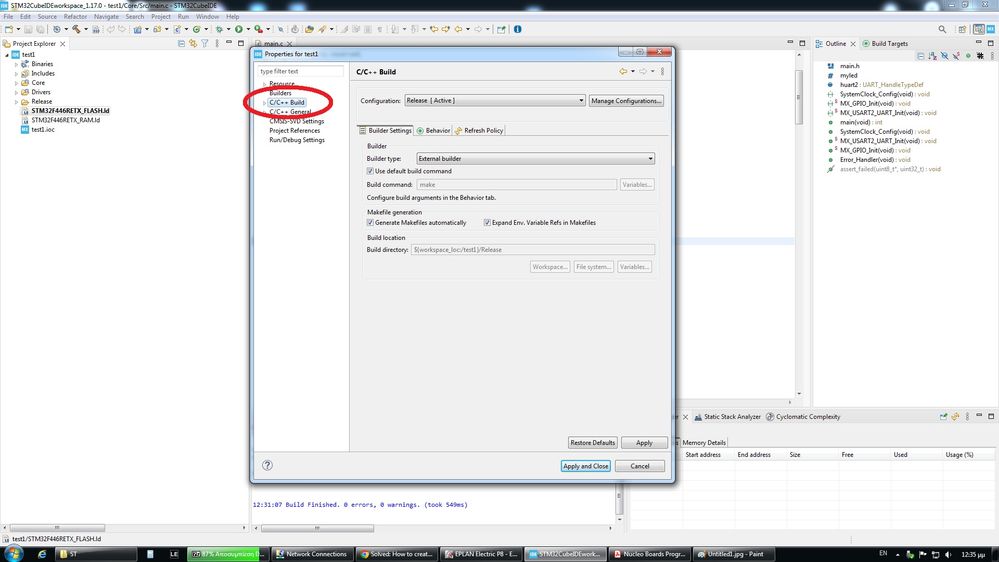Viewport: 999px width, 562px height.
Task: Open the Builder type dropdown showing External builder
Action: coord(535,158)
